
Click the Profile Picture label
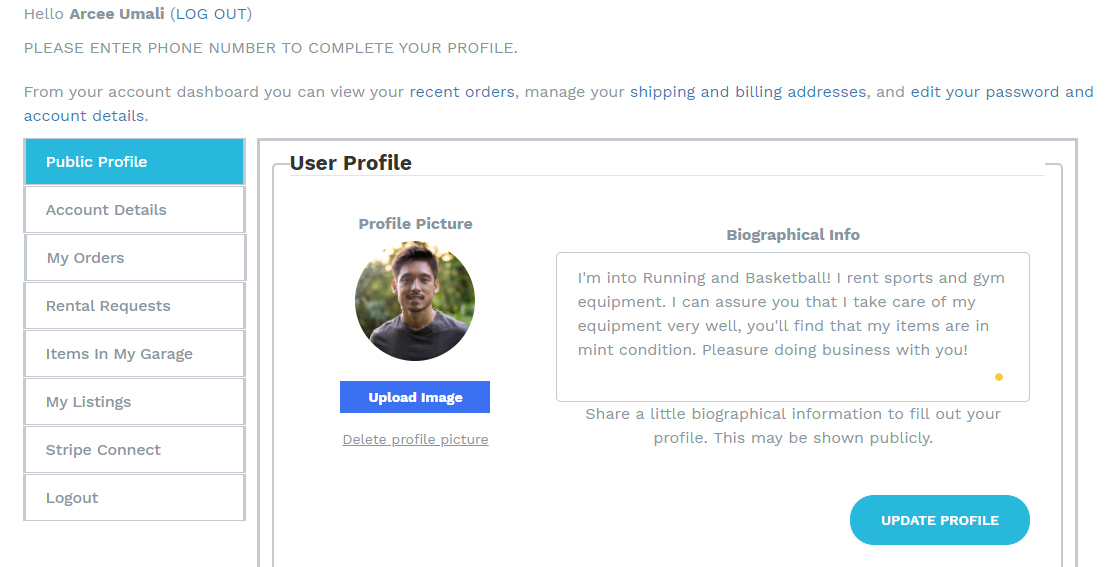[415, 224]
